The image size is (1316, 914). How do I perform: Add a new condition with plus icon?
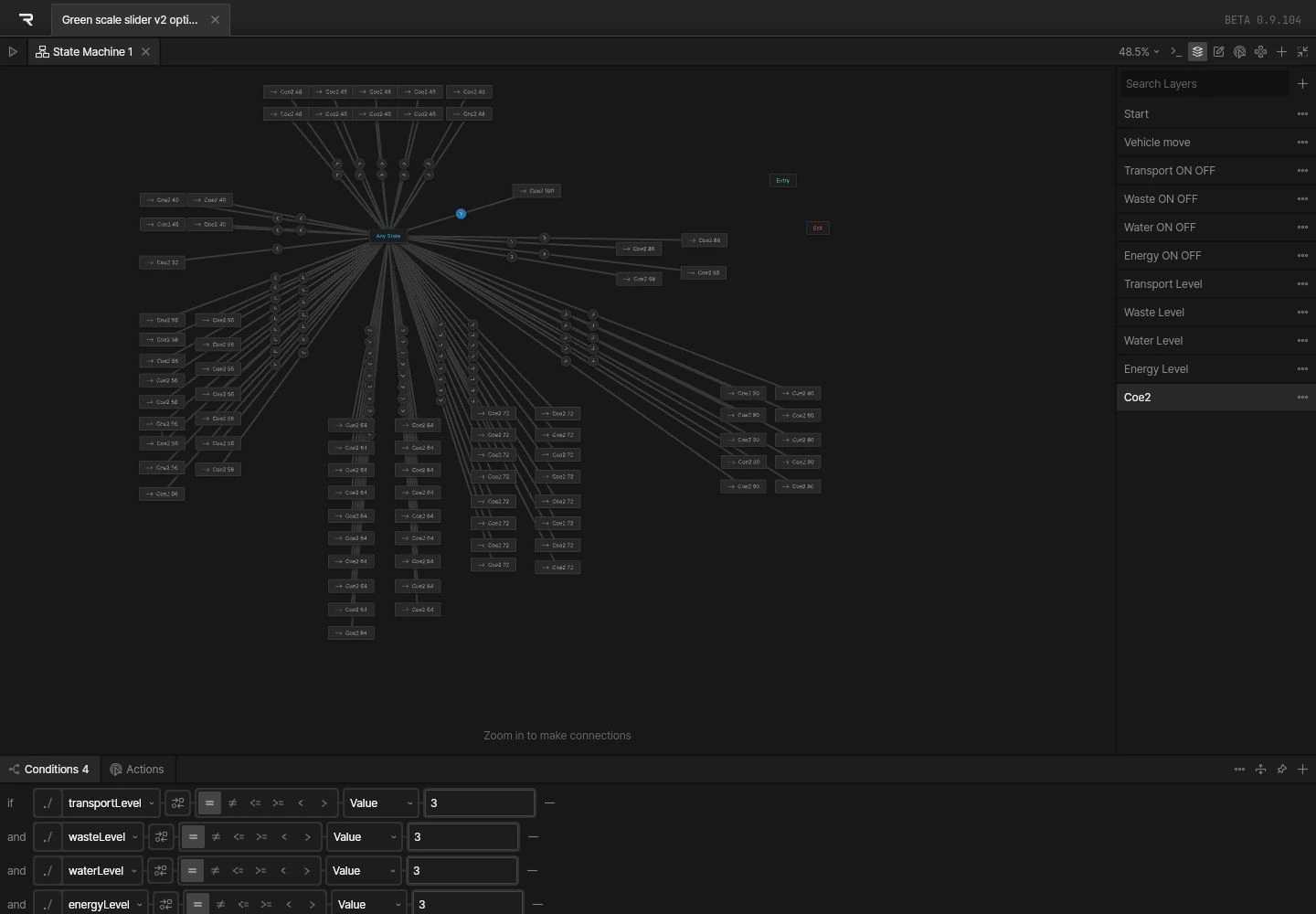pyautogui.click(x=1302, y=770)
